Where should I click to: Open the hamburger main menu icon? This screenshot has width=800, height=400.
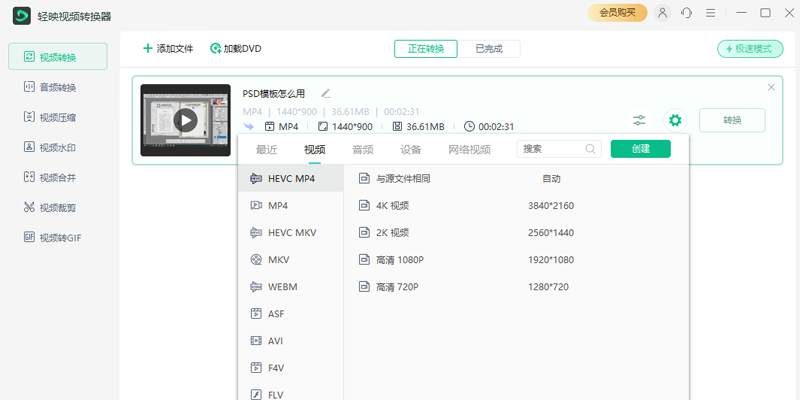pyautogui.click(x=711, y=13)
